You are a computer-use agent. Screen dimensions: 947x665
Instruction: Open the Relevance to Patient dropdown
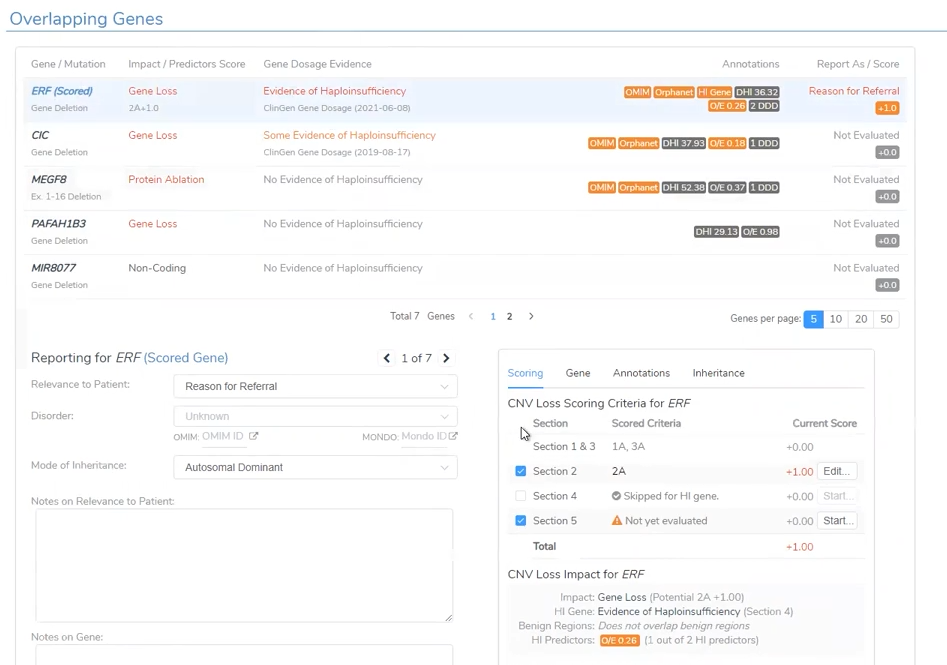click(316, 386)
